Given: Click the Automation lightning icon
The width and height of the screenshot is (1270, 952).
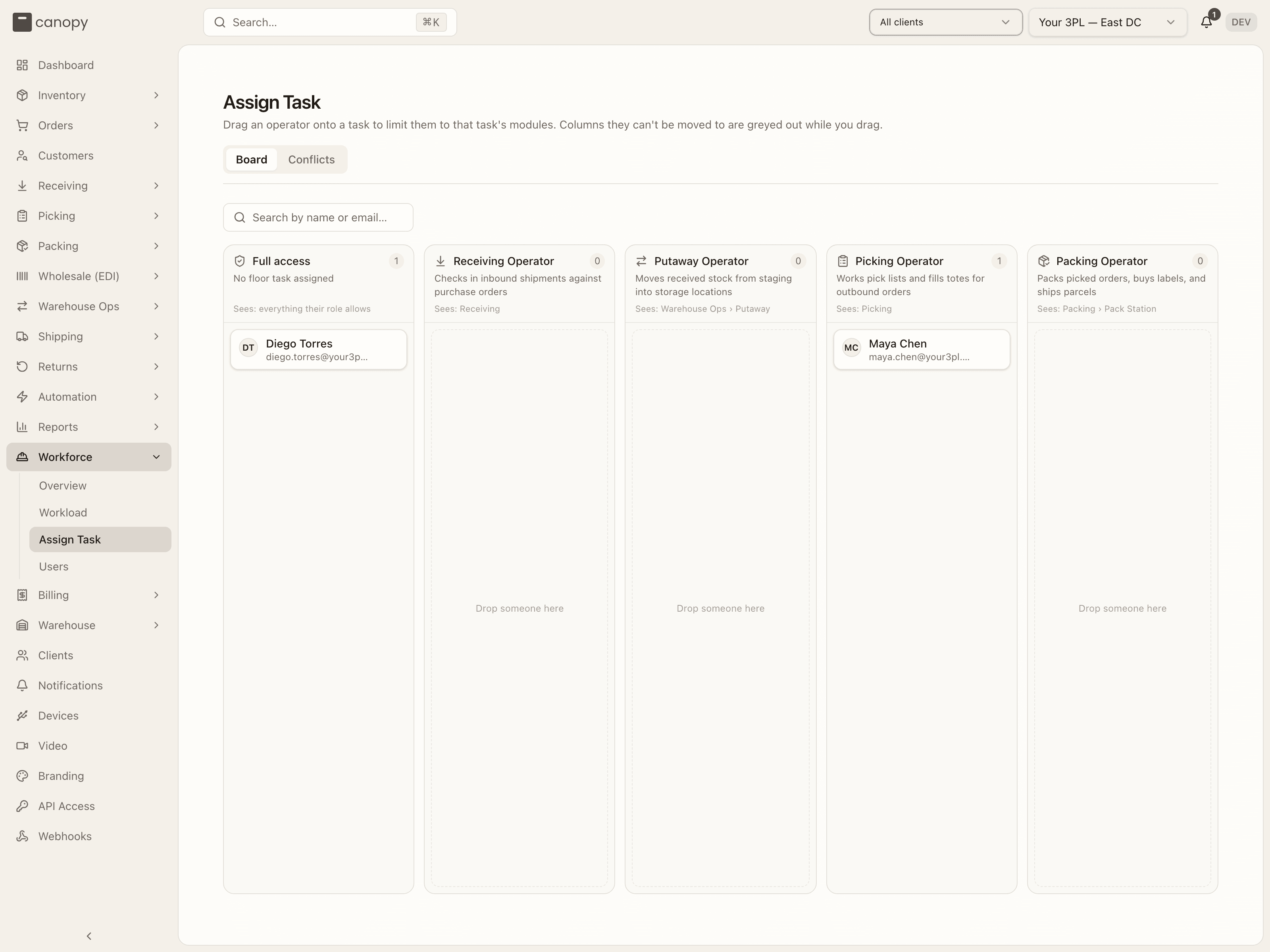Looking at the screenshot, I should (x=22, y=397).
